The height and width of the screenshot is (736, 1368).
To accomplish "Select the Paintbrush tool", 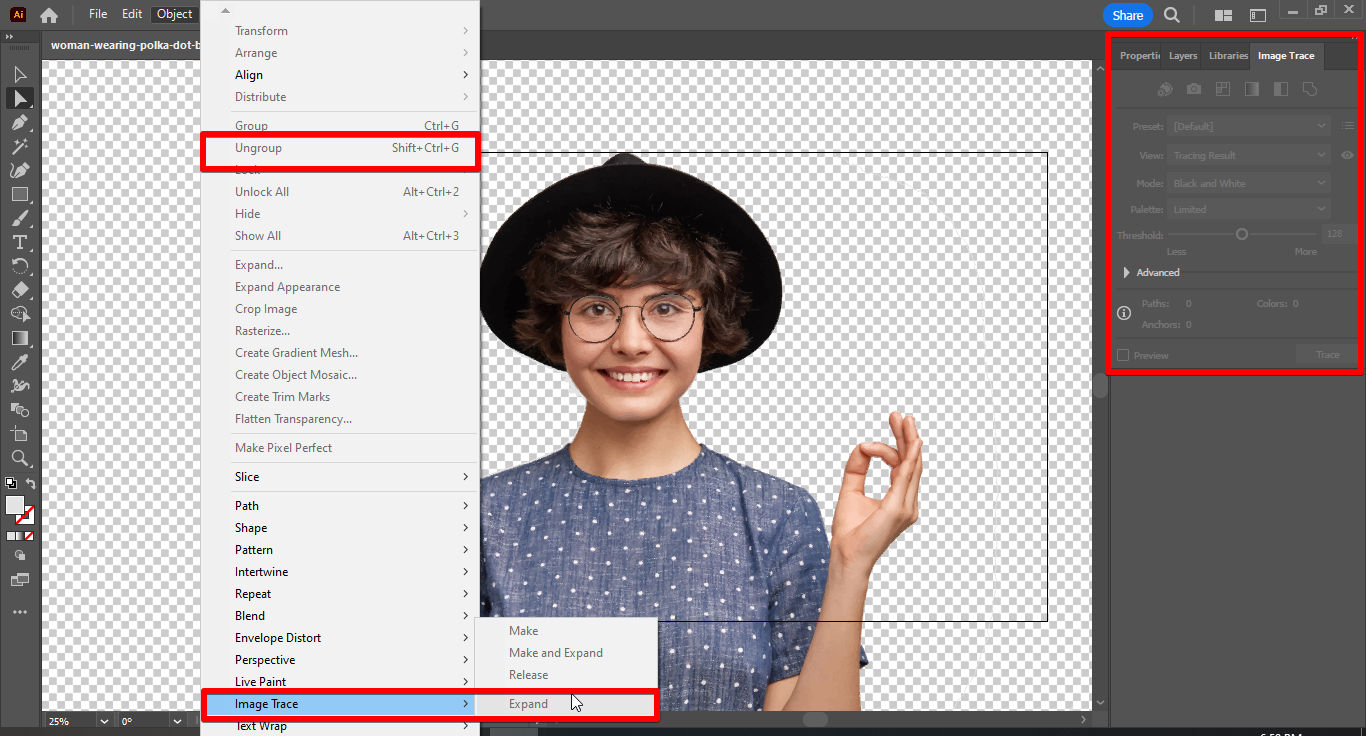I will coord(20,218).
